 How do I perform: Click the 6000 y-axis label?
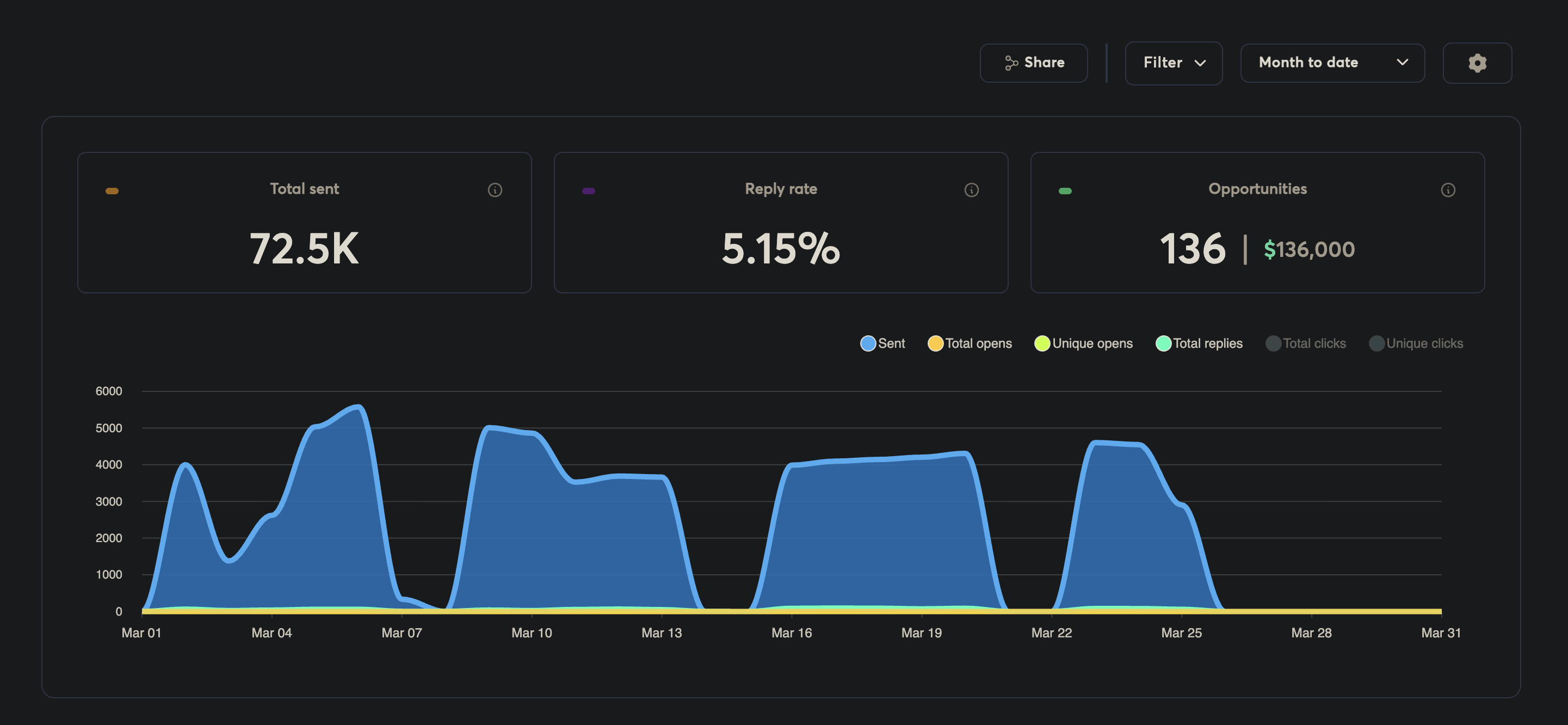click(x=109, y=391)
